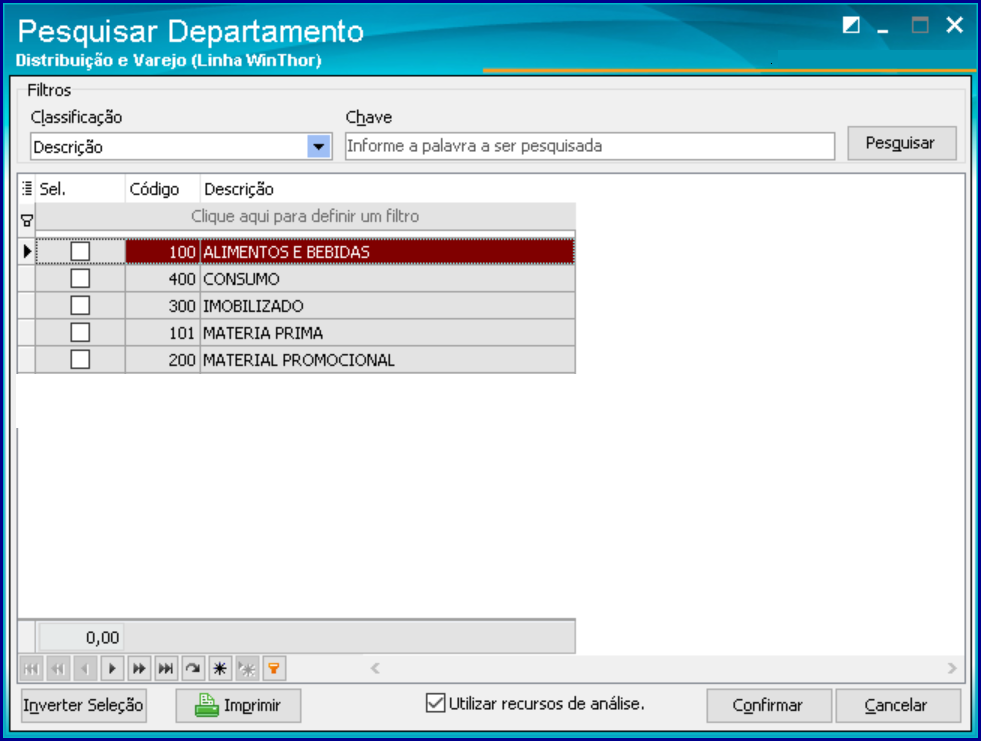The height and width of the screenshot is (741, 981).
Task: Click horizontal scrollbar right arrow
Action: (952, 668)
